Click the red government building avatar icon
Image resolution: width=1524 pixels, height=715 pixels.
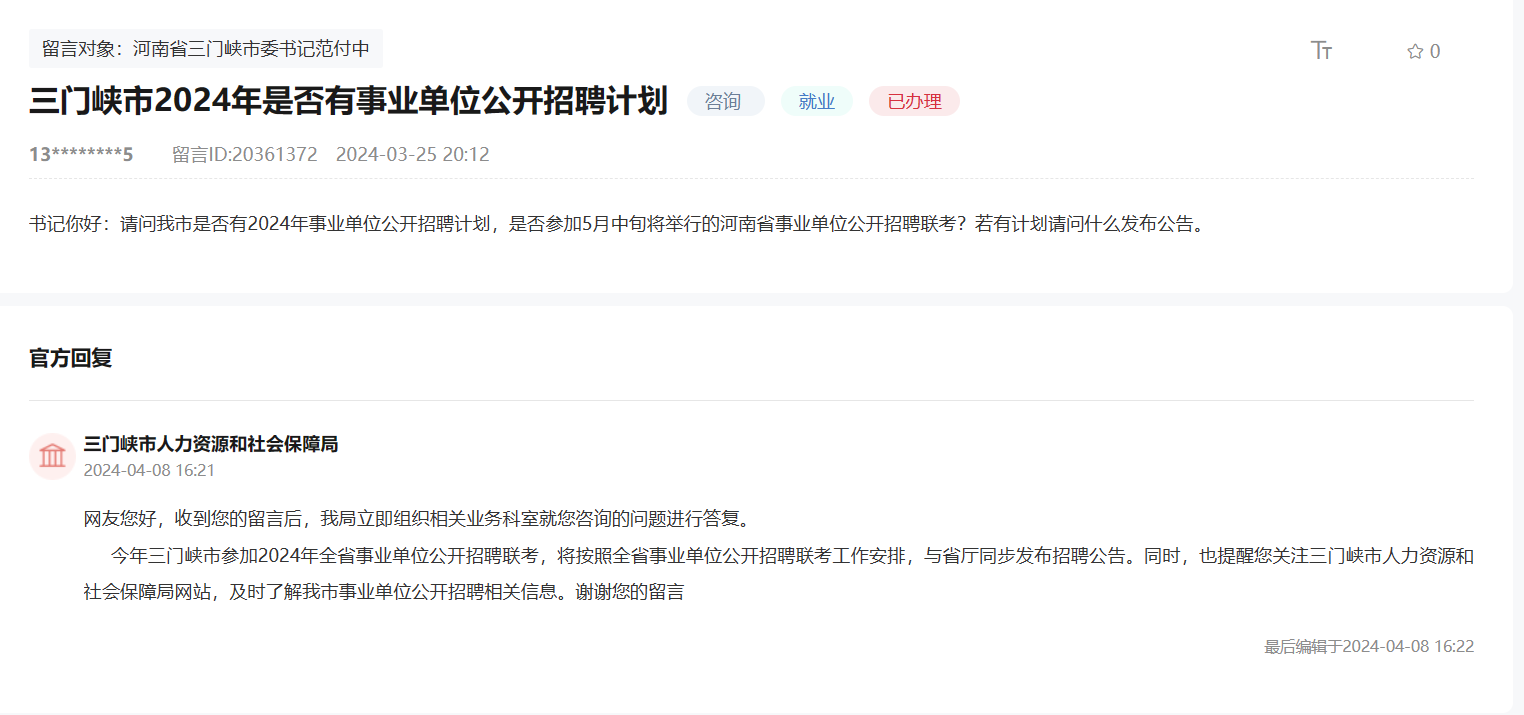click(x=52, y=457)
